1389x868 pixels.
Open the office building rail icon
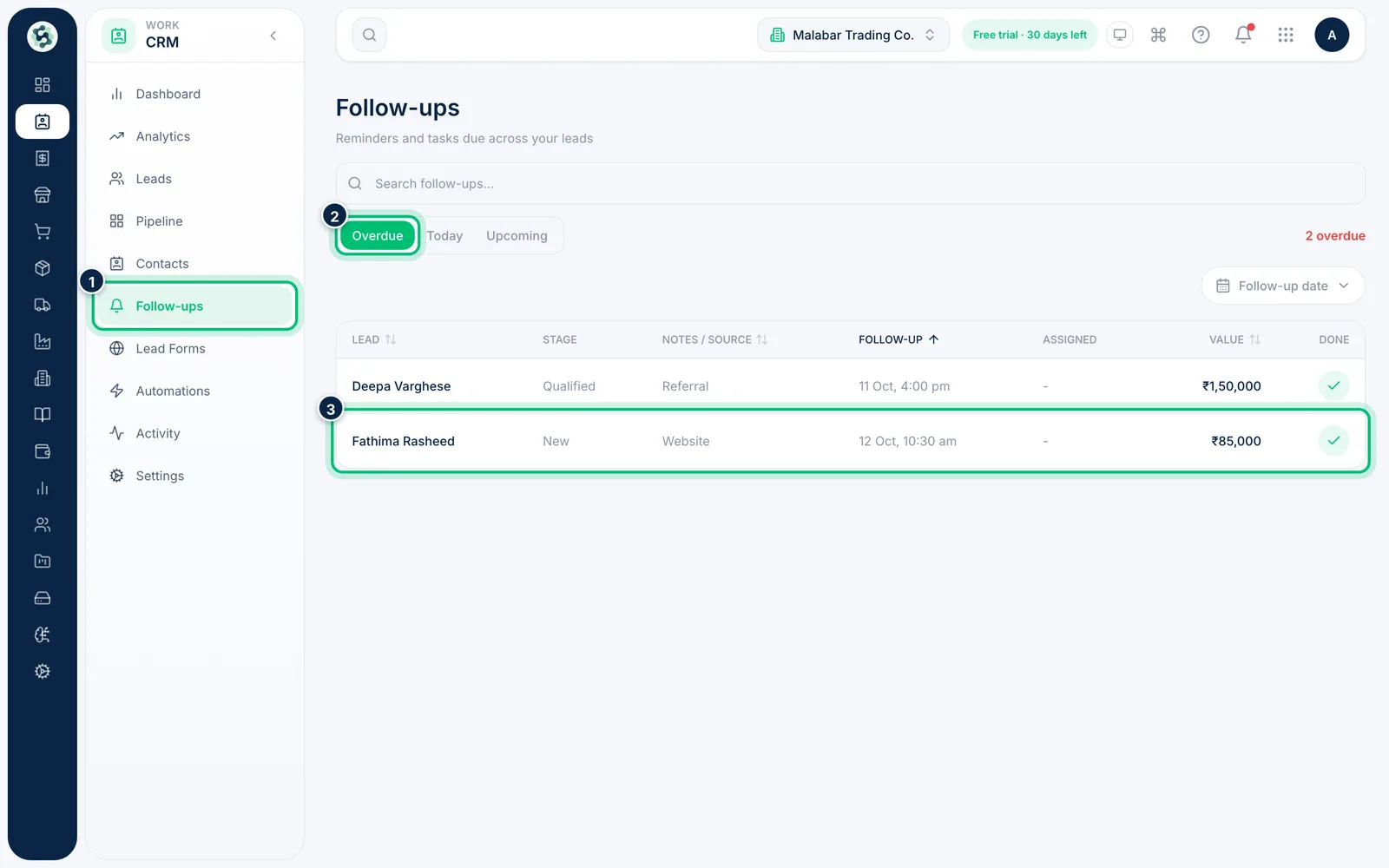(42, 378)
